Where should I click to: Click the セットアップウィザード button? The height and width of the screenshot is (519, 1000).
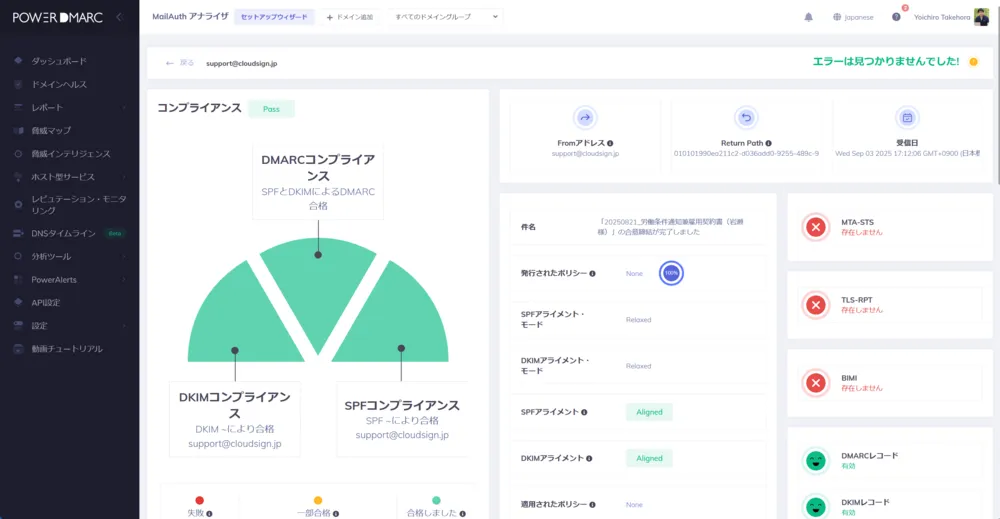pos(274,17)
